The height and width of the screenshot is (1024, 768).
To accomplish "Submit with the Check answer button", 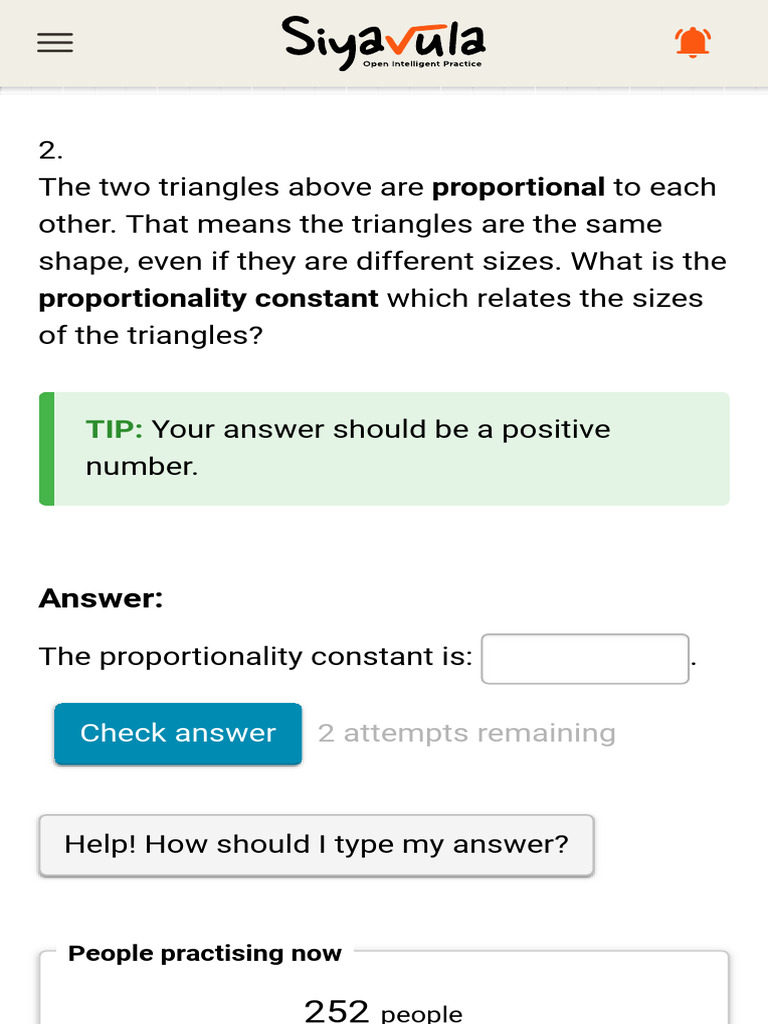I will click(178, 733).
